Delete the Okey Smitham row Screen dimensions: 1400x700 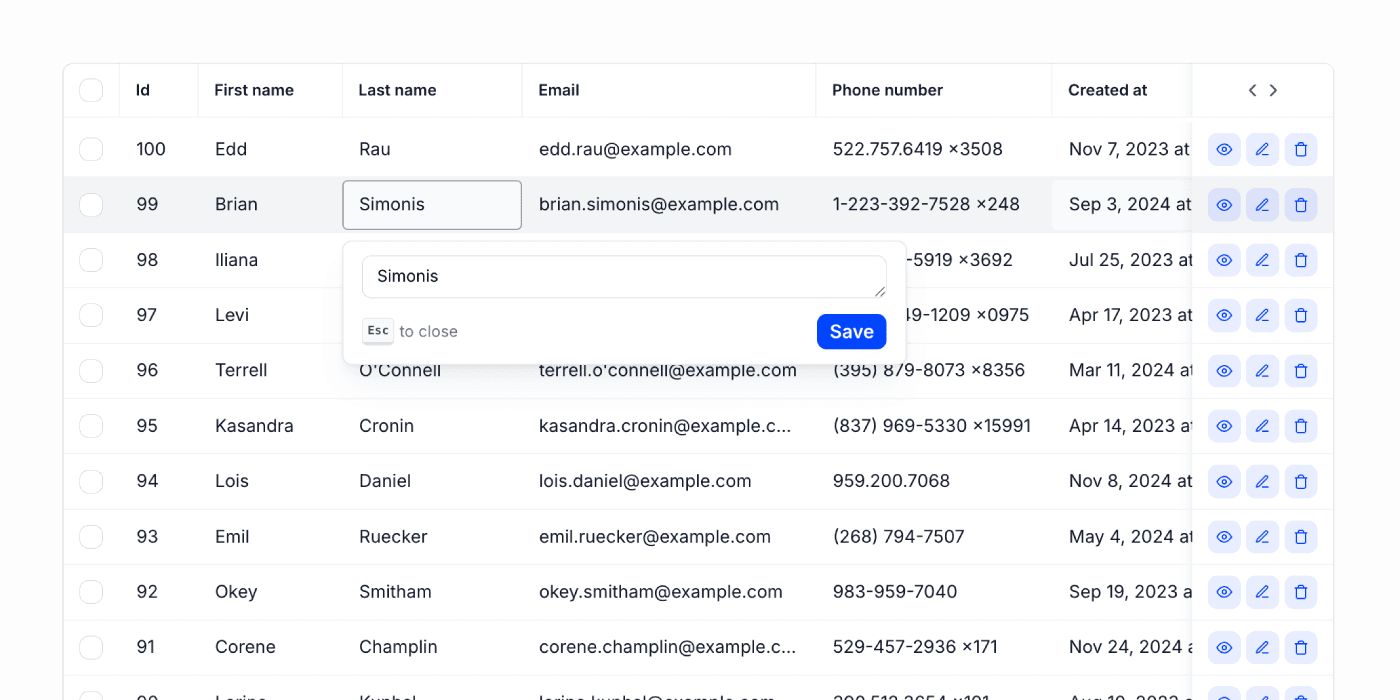click(1301, 592)
